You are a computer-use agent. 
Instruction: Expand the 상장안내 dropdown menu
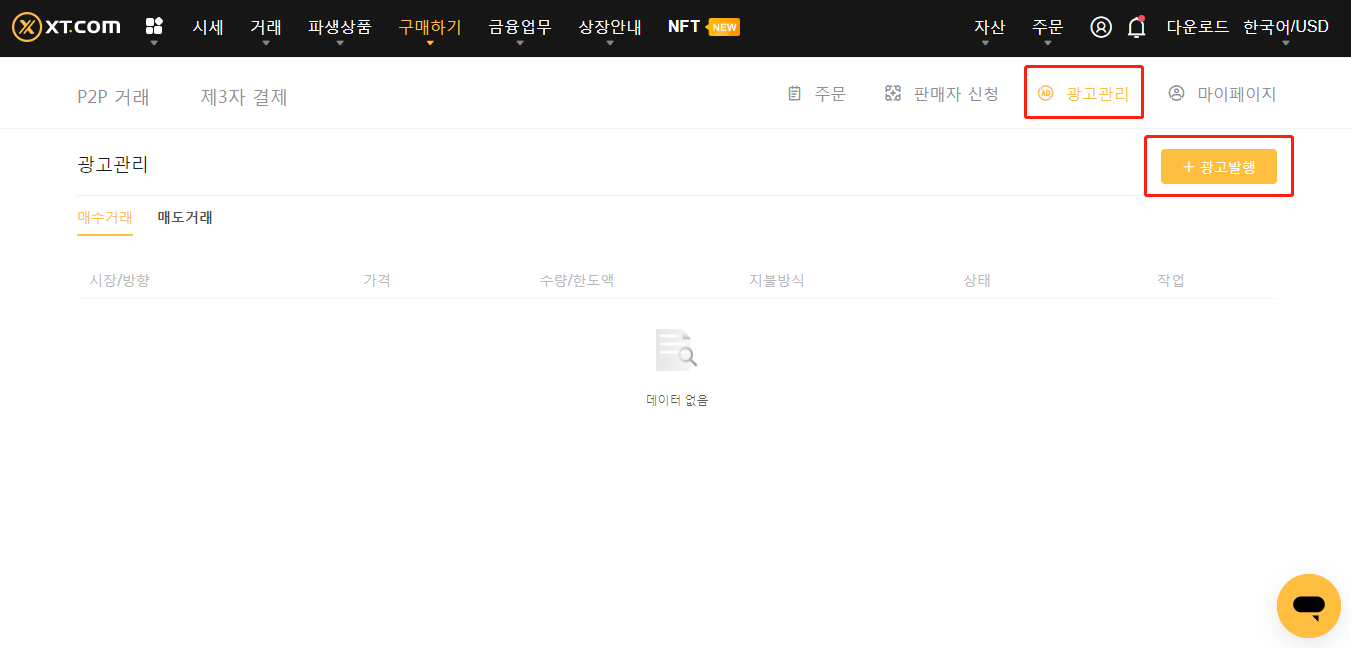pyautogui.click(x=610, y=27)
